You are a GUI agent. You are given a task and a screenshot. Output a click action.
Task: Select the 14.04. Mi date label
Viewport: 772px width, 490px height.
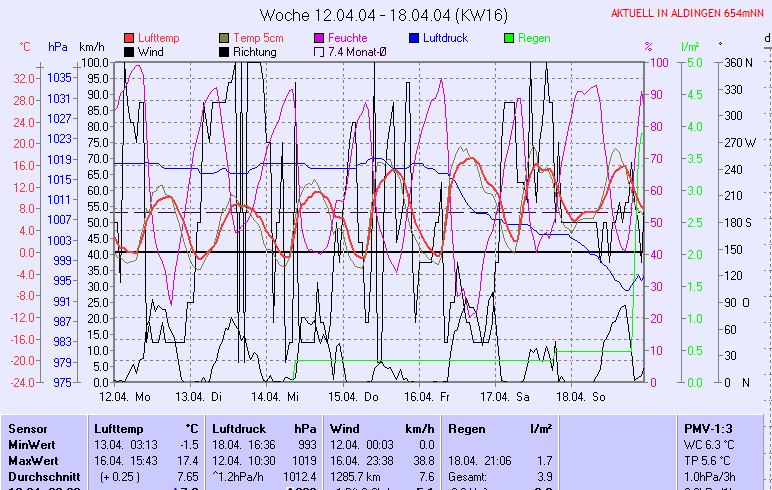tap(279, 397)
